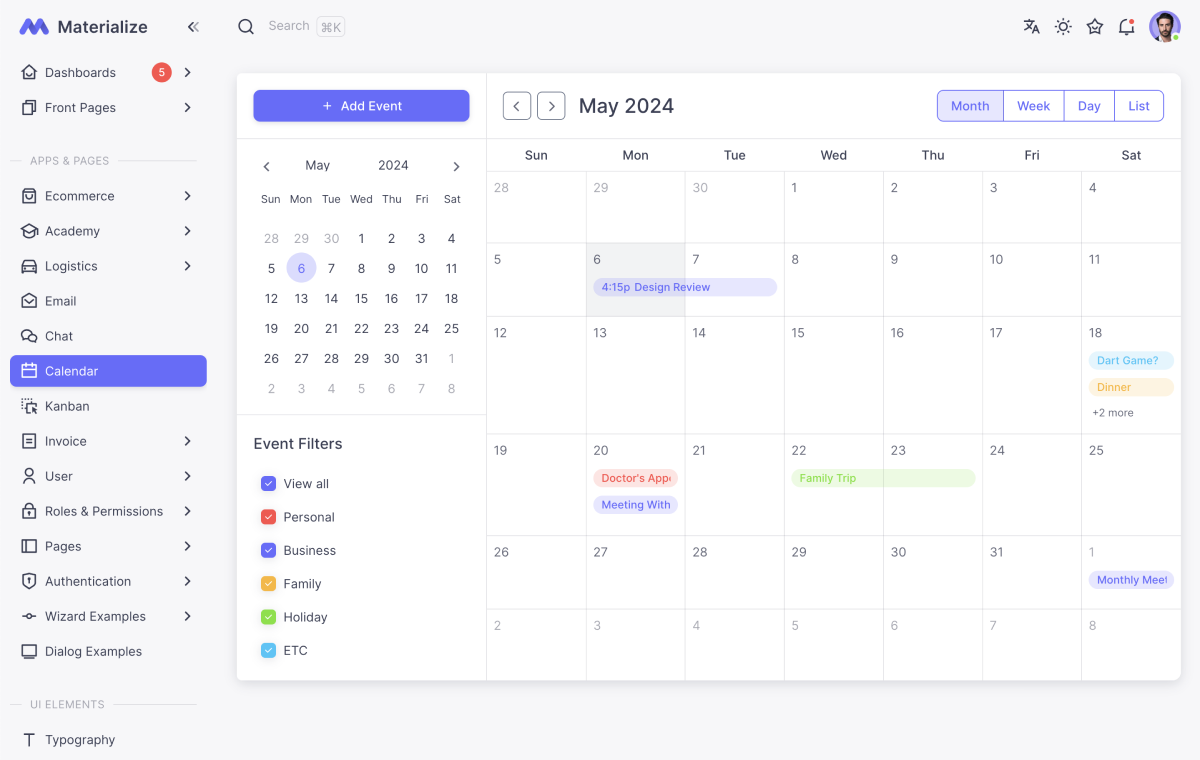Click the search magnifier icon
Screen dimensions: 1200x760
click(246, 26)
